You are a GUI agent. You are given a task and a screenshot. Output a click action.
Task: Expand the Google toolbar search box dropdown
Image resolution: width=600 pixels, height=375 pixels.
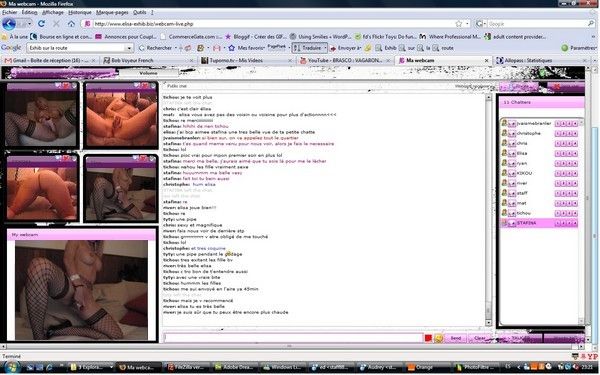(x=129, y=48)
